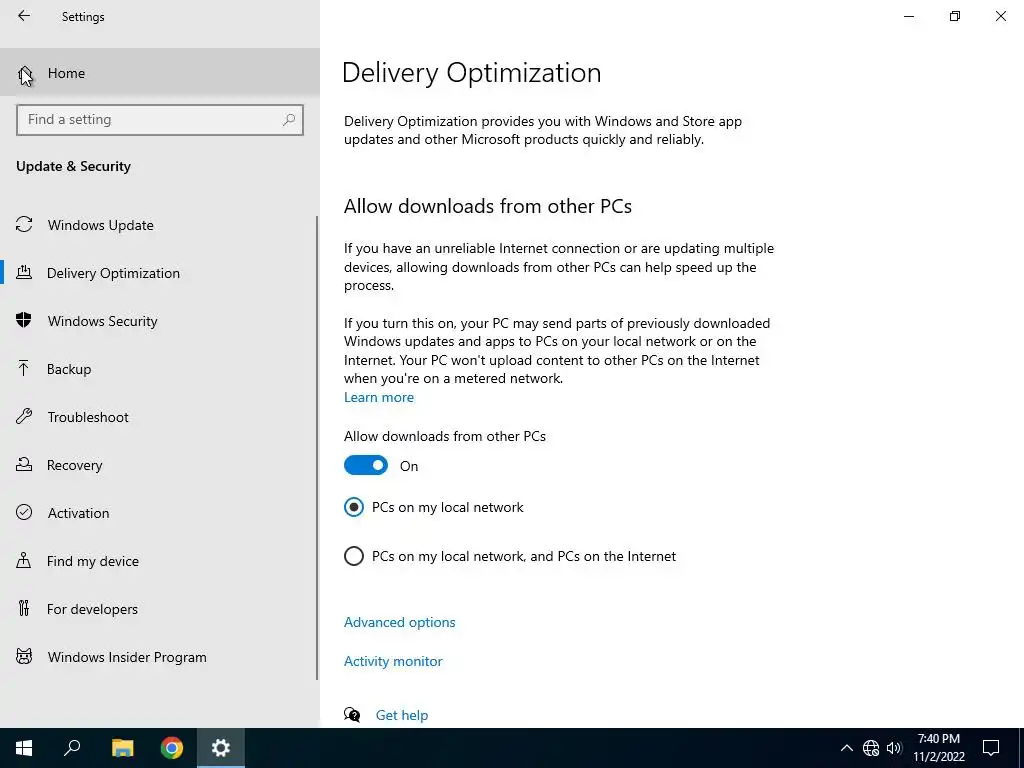Close the Settings window
Image resolution: width=1024 pixels, height=768 pixels.
tap(1000, 16)
